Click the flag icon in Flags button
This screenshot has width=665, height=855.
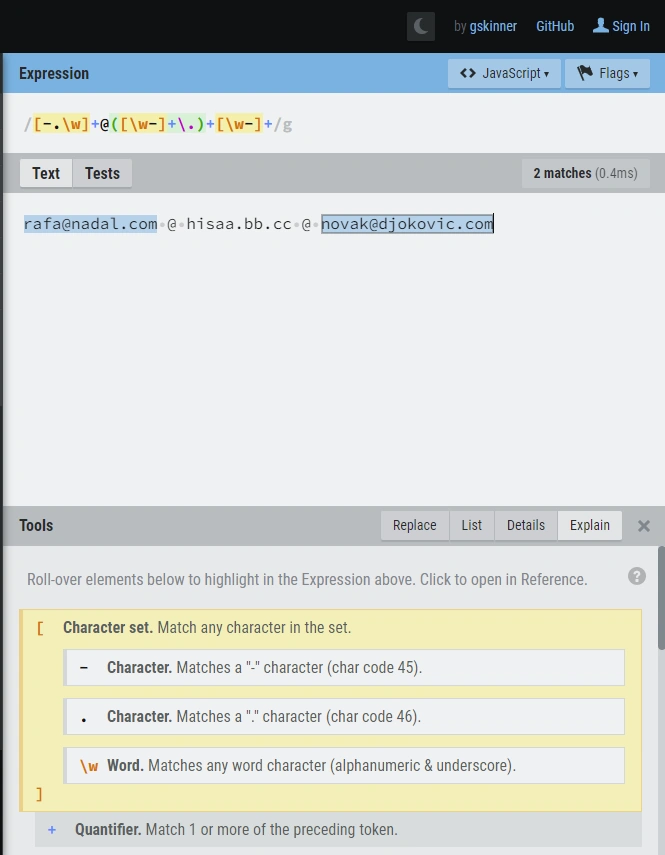(x=585, y=73)
